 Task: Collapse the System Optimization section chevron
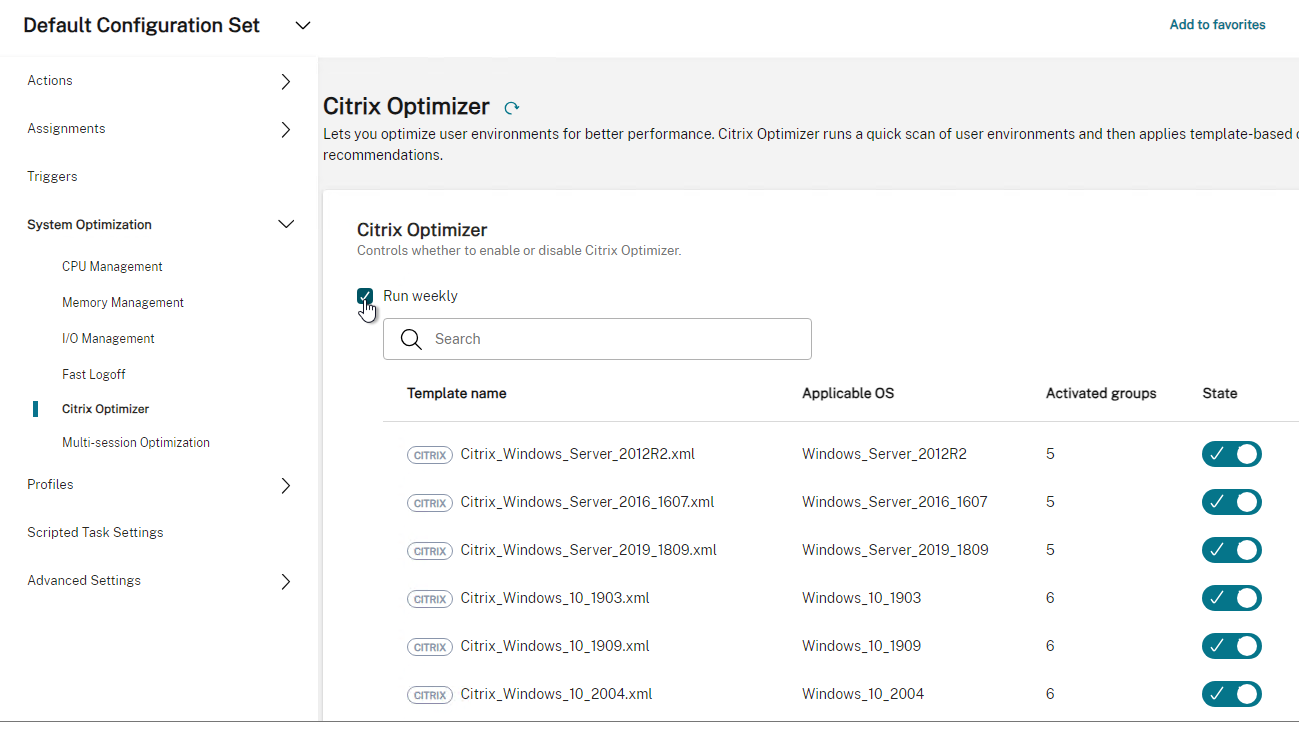tap(286, 225)
